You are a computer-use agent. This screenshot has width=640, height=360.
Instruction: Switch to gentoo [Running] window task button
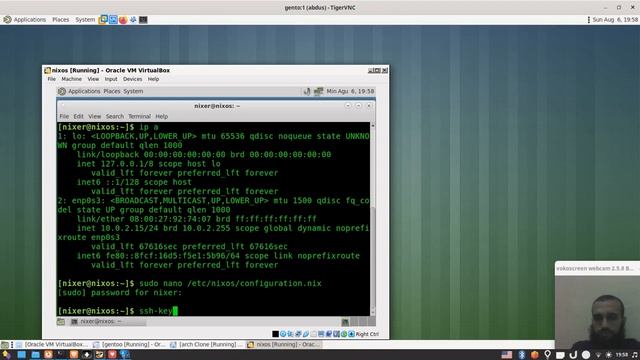point(129,344)
